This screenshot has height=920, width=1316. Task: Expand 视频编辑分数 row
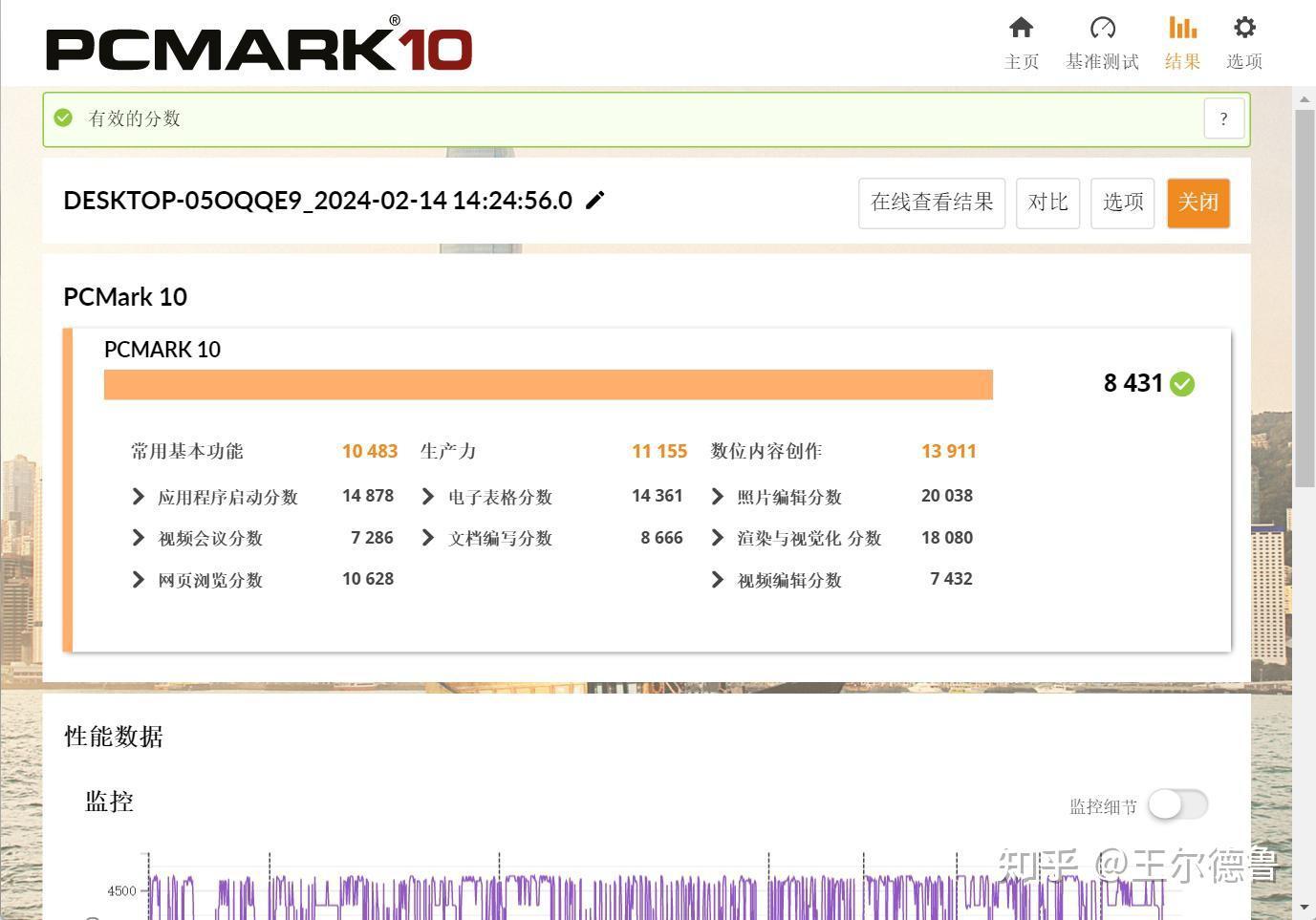click(718, 579)
